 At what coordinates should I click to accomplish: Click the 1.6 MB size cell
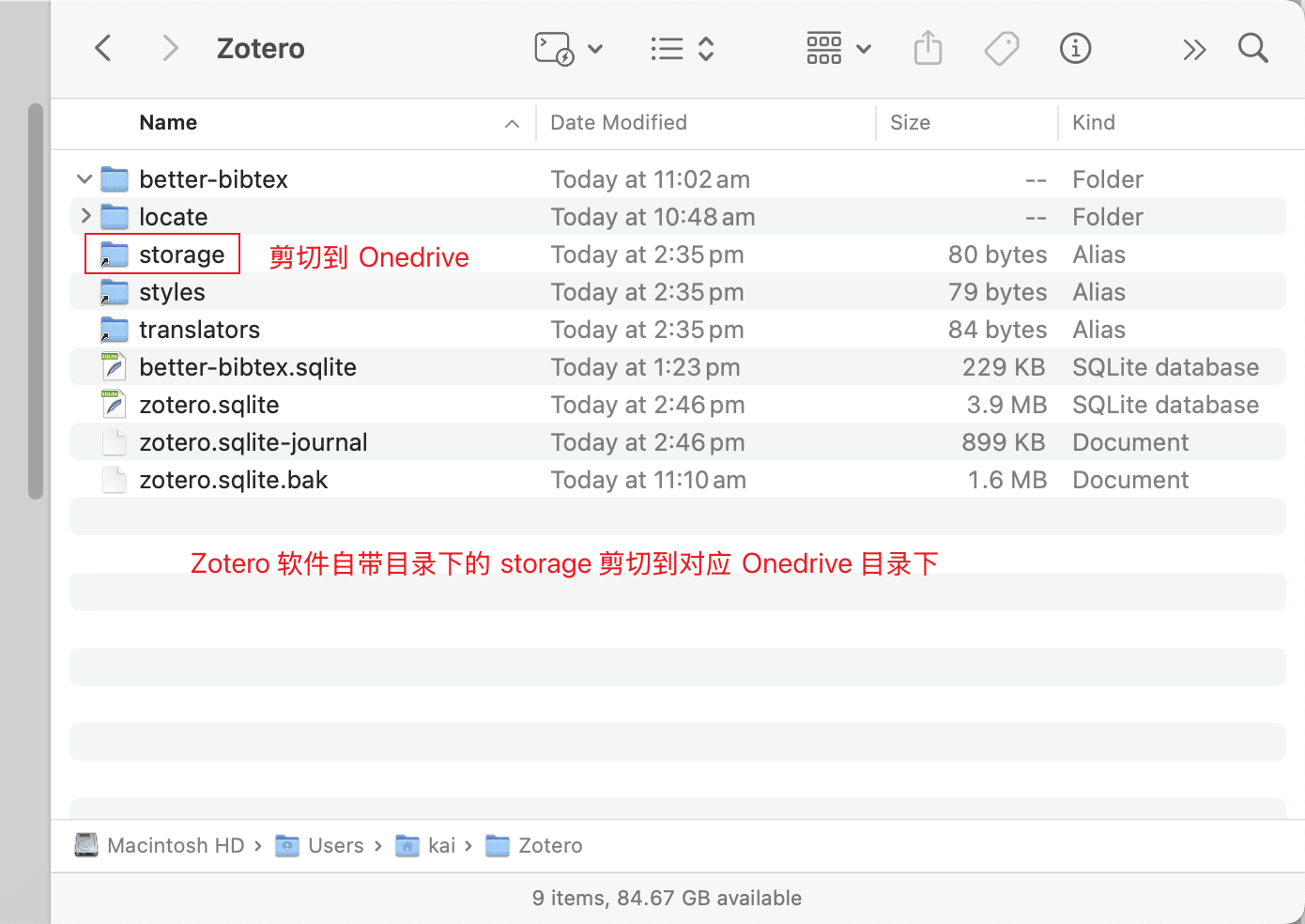tap(1007, 480)
